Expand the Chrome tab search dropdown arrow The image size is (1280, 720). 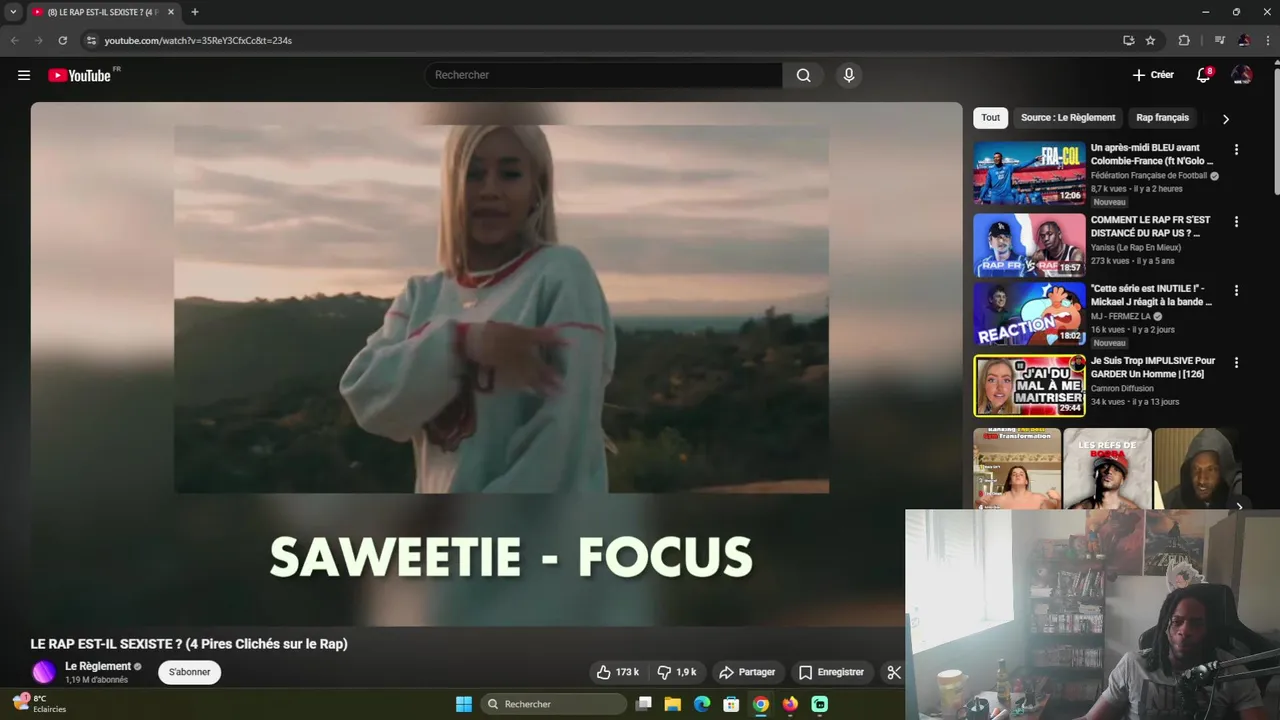coord(13,12)
